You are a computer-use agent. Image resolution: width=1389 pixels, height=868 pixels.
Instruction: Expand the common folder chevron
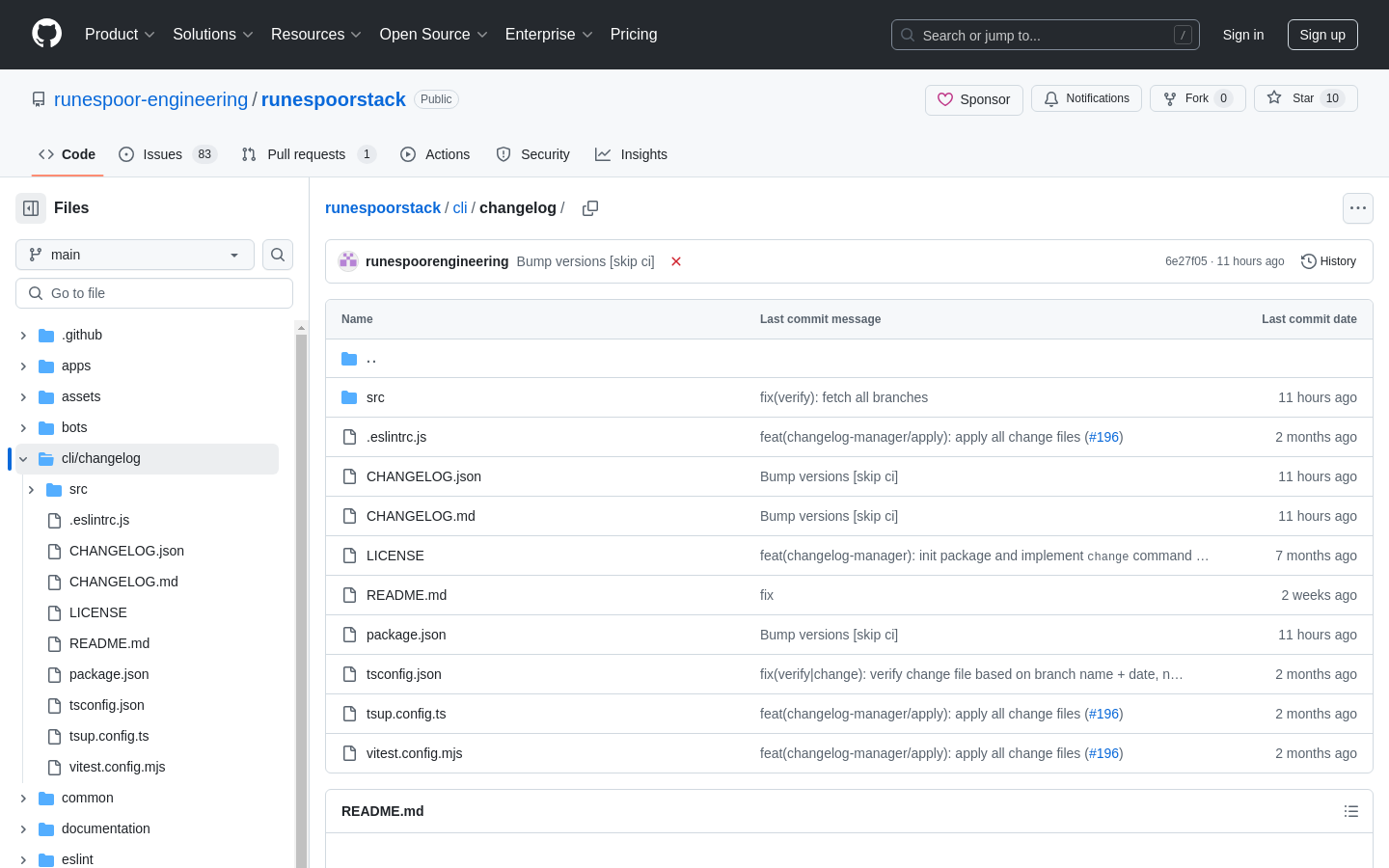(x=23, y=799)
